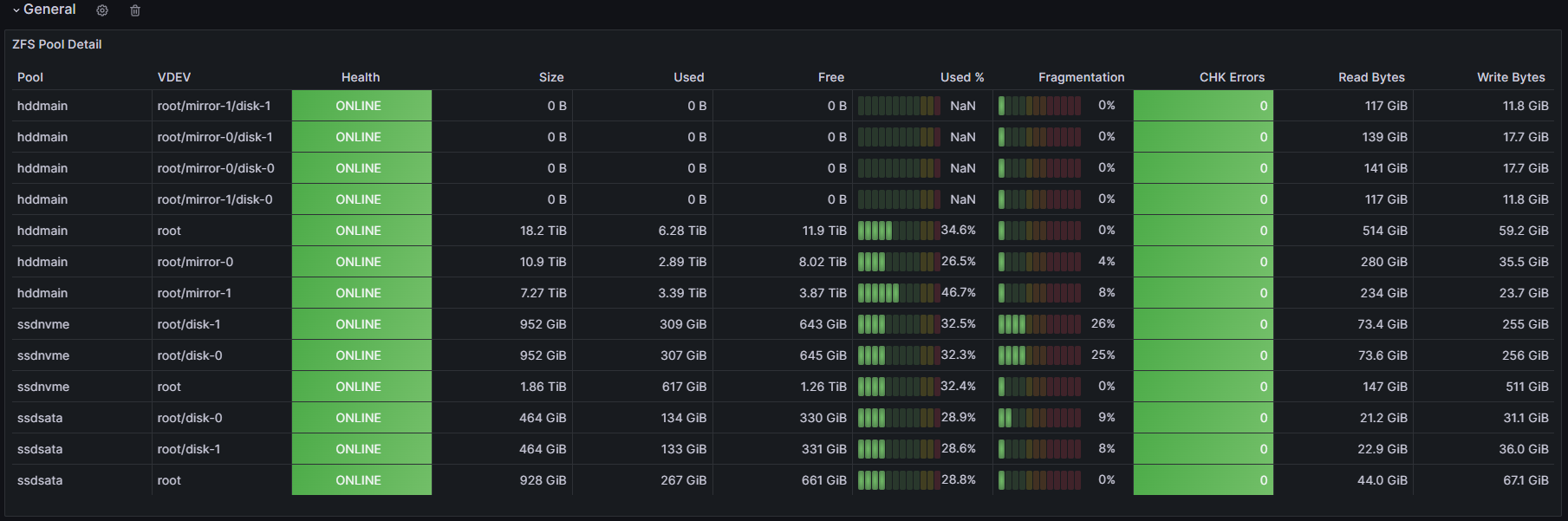Viewport: 1568px width, 521px height.
Task: Click the 511 GiB write bytes cell
Action: click(x=1526, y=387)
